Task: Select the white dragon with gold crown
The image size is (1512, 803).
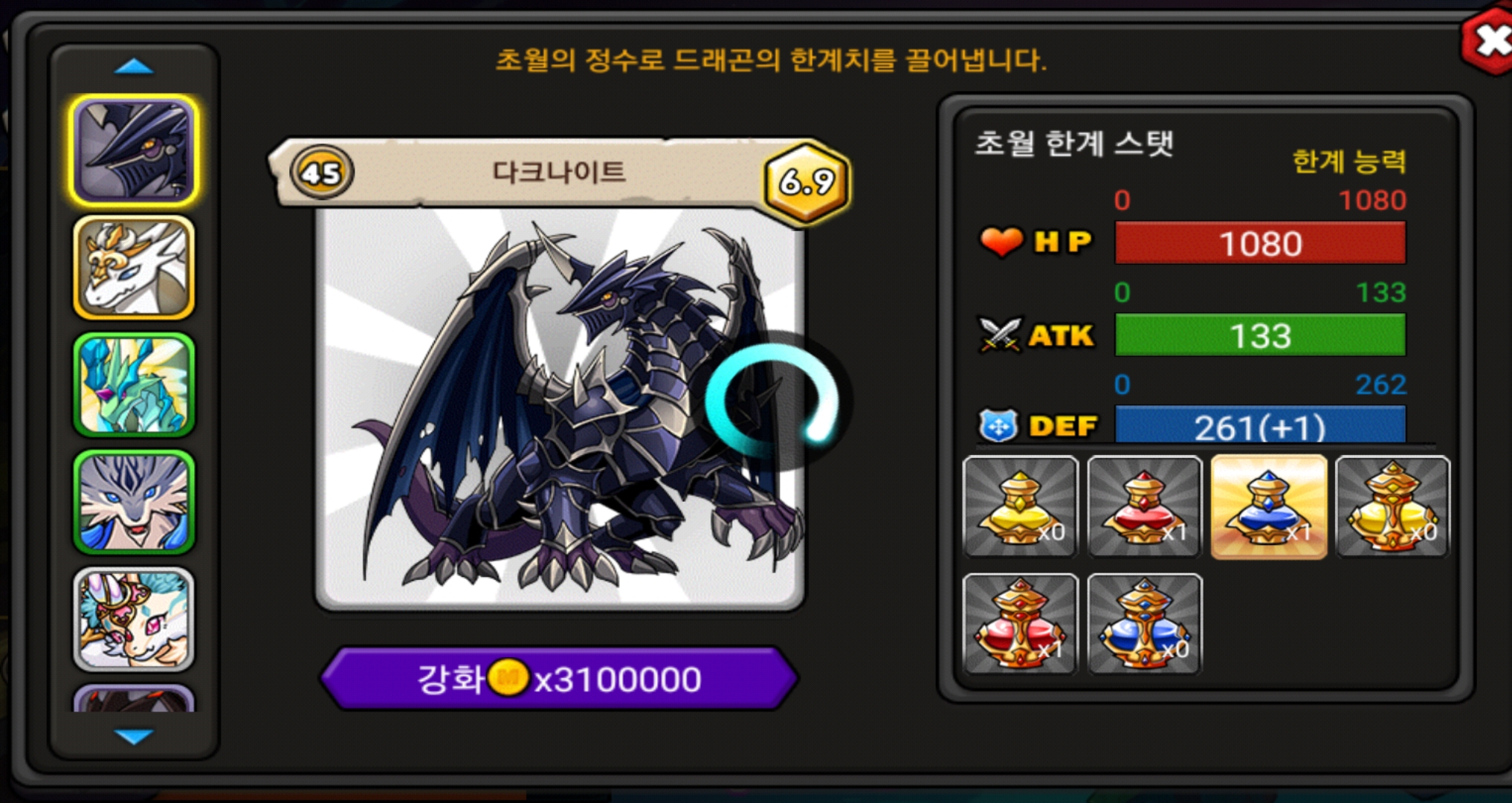Action: point(134,268)
